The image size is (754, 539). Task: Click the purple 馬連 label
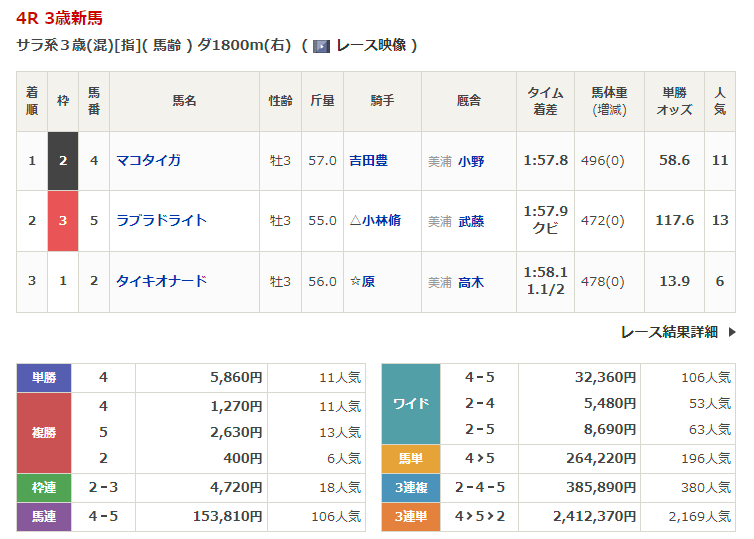(x=44, y=516)
